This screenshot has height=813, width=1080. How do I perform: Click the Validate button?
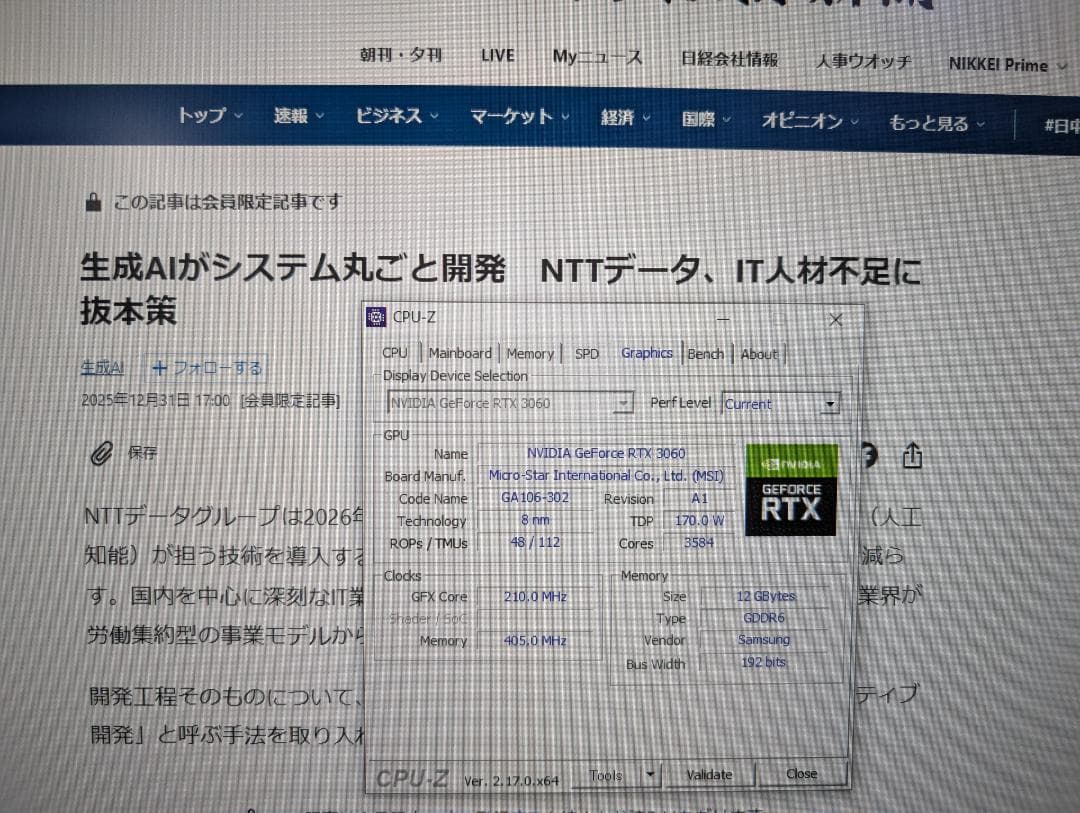coord(709,773)
